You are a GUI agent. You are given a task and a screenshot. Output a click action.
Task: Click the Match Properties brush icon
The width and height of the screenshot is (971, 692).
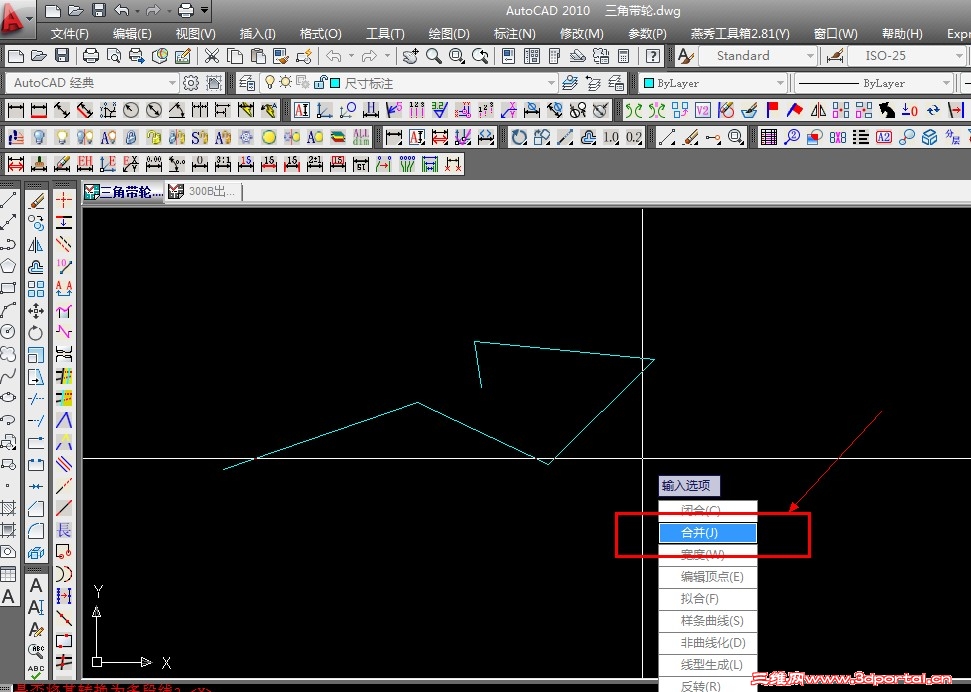(281, 56)
